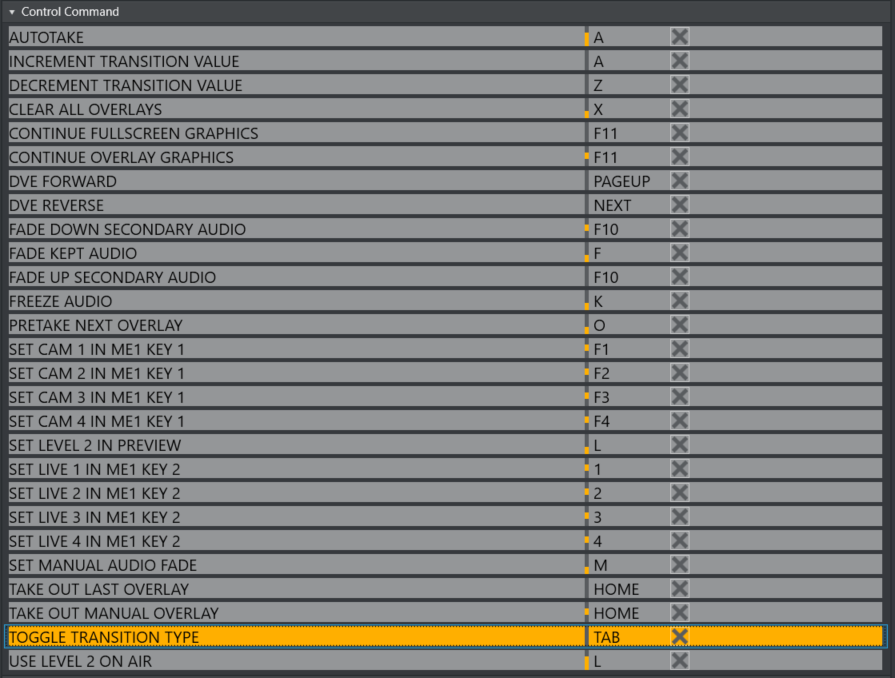Image resolution: width=895 pixels, height=678 pixels.
Task: Remove the SET LIVE 1 shortcut binding
Action: click(x=679, y=469)
